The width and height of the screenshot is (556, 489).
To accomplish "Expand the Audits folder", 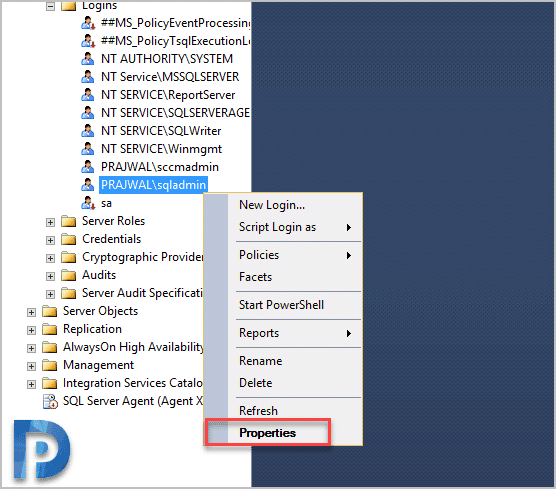I will point(50,276).
